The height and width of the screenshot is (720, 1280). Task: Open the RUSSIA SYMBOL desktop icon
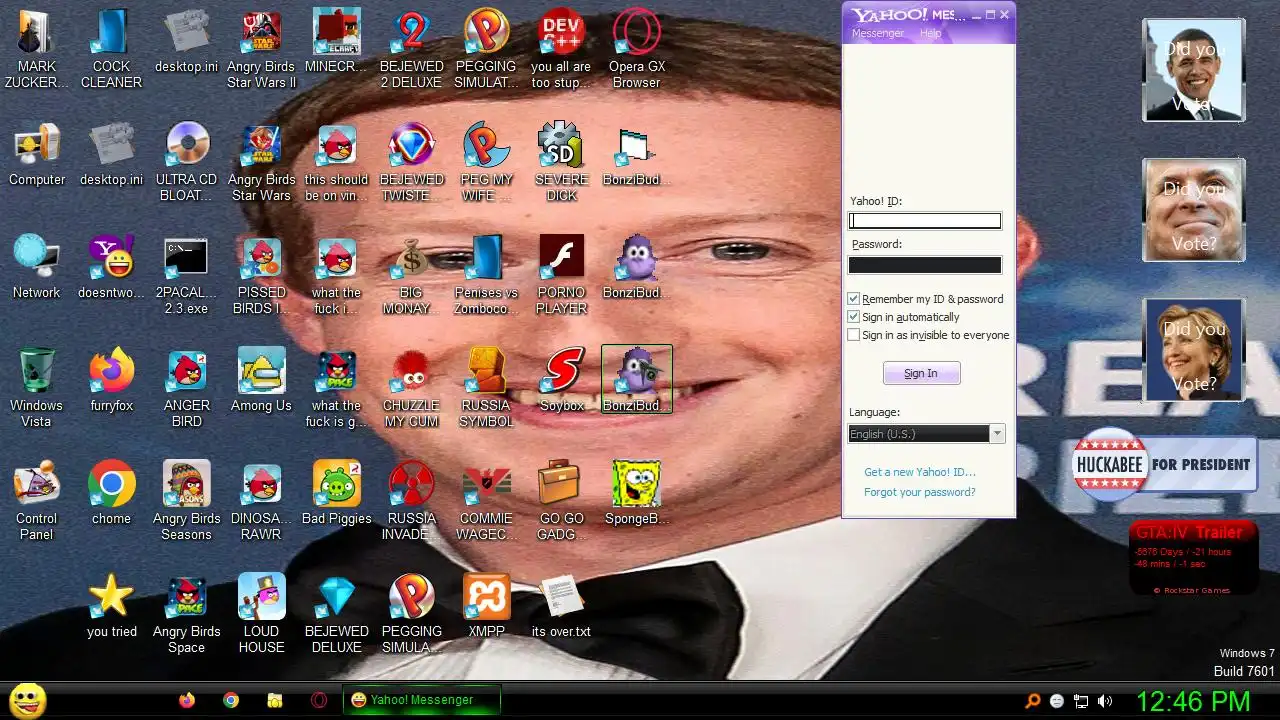487,387
